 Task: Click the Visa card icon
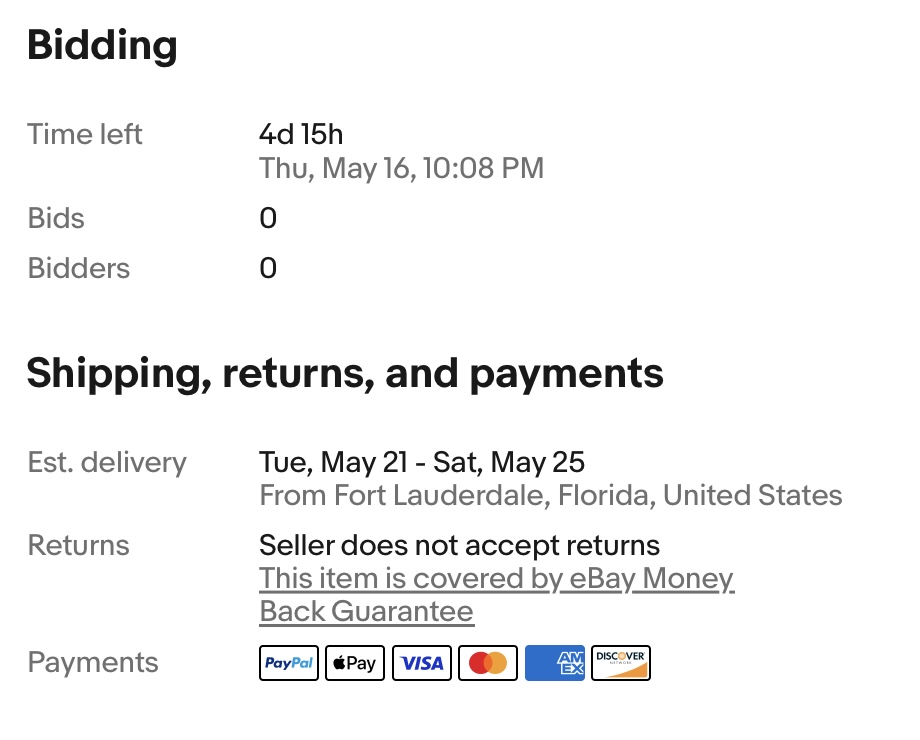[x=422, y=663]
